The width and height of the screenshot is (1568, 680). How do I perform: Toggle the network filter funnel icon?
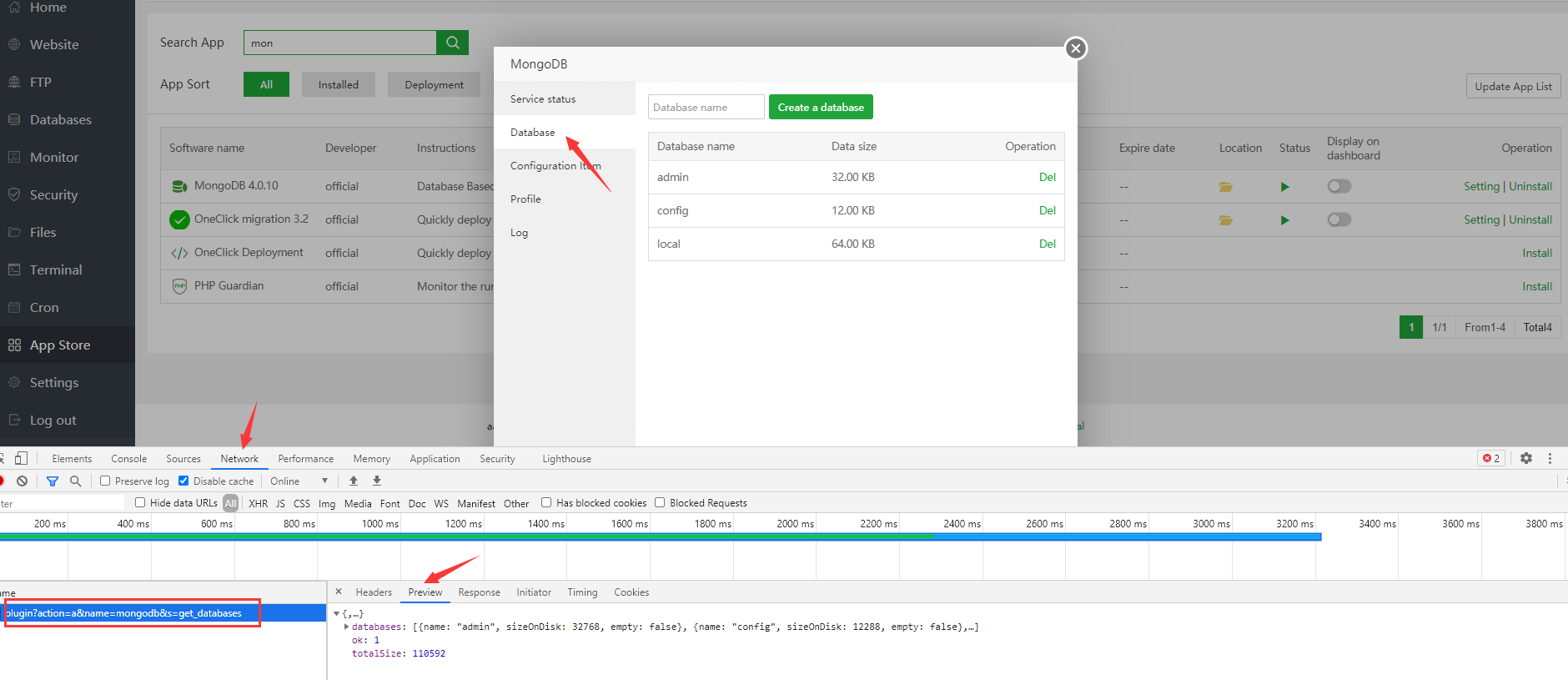click(x=53, y=481)
